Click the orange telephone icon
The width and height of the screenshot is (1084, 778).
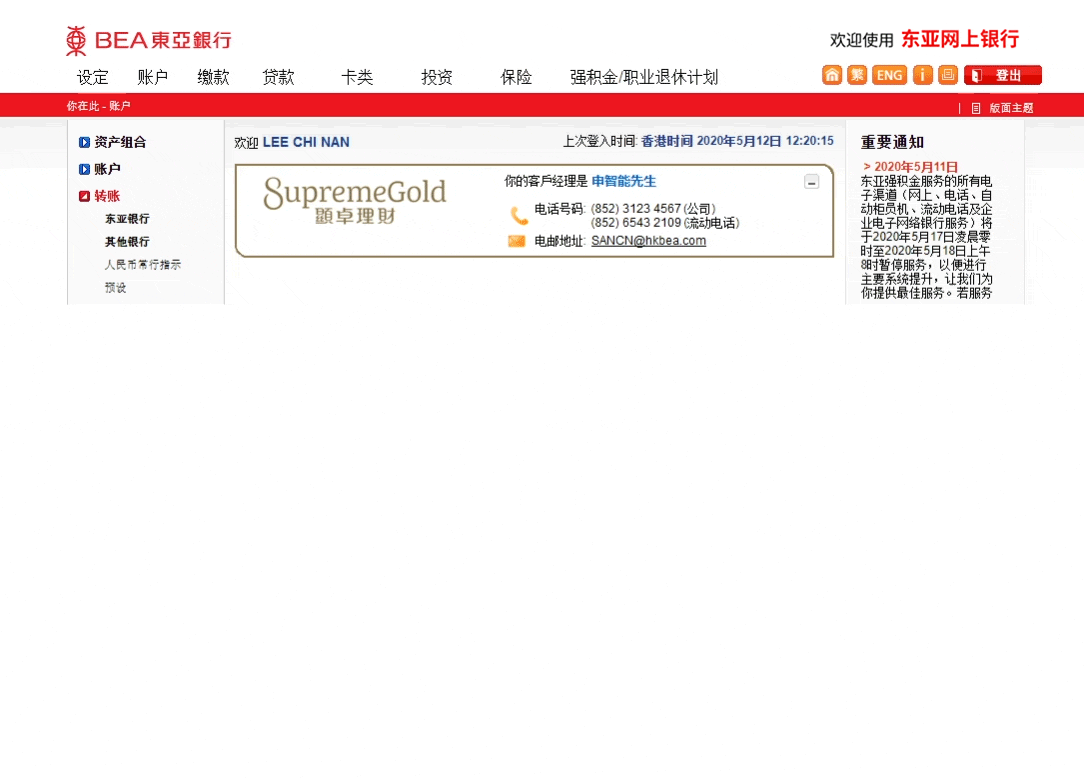click(x=519, y=215)
